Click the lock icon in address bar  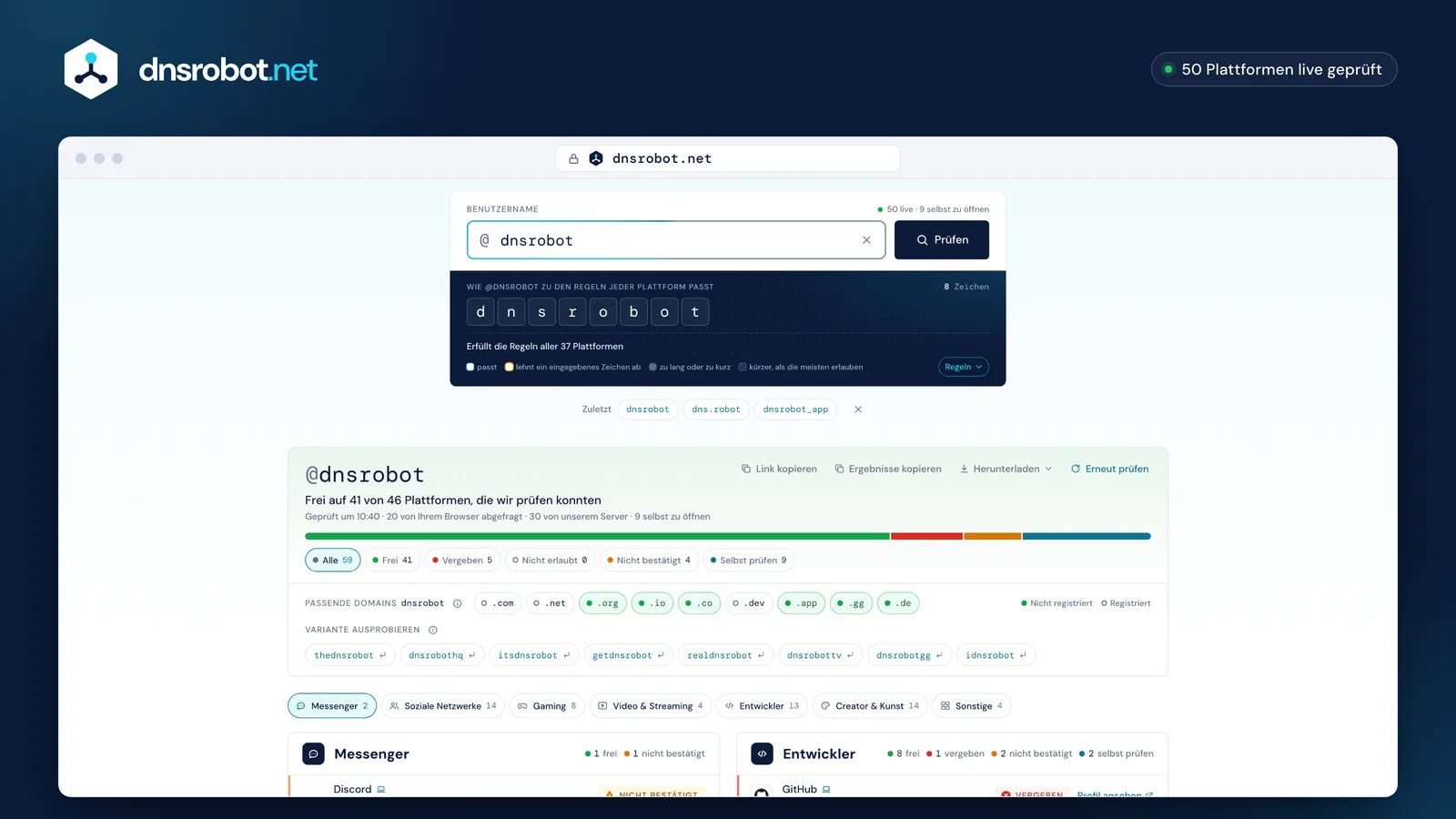tap(573, 158)
